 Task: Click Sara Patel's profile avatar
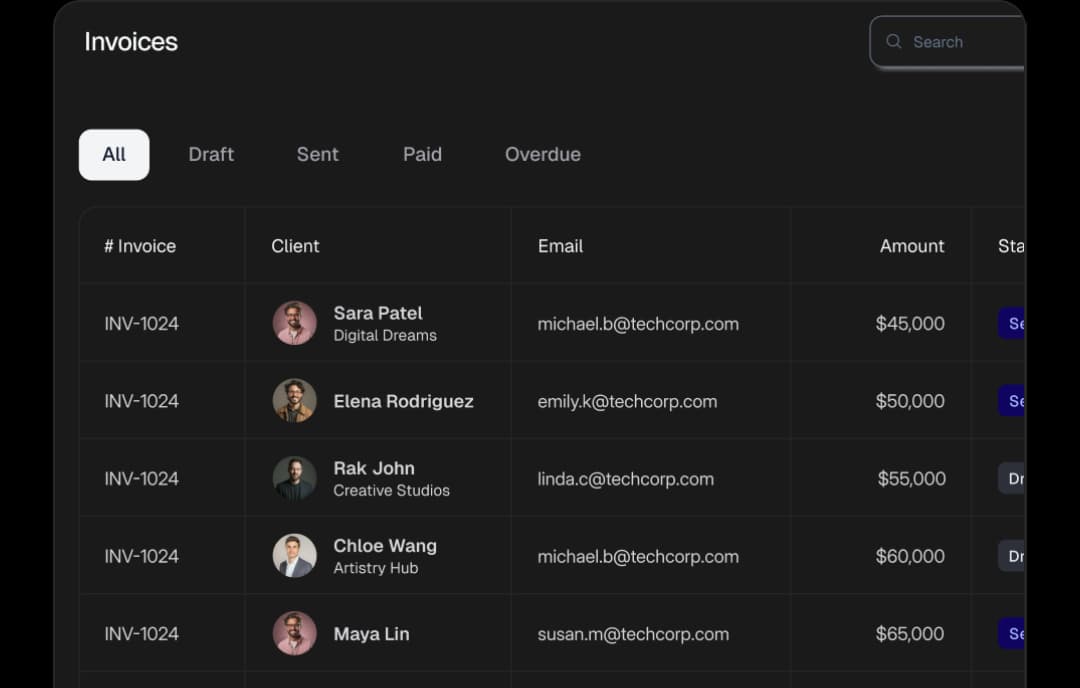295,323
